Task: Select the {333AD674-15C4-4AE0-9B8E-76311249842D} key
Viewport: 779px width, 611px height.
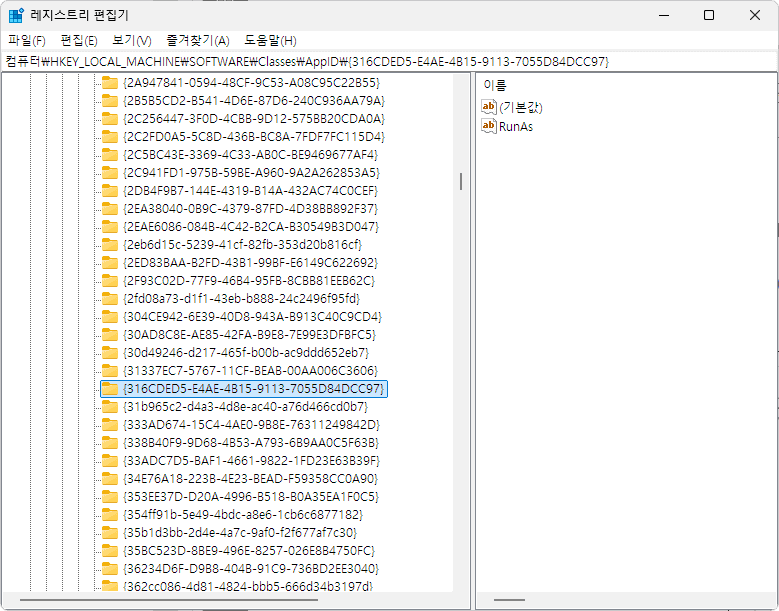Action: pos(251,425)
